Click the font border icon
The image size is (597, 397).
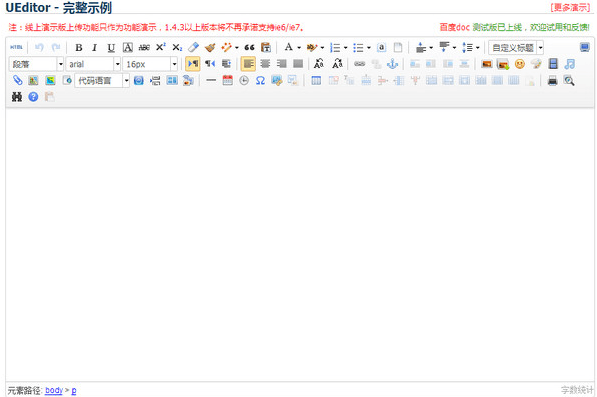(128, 47)
